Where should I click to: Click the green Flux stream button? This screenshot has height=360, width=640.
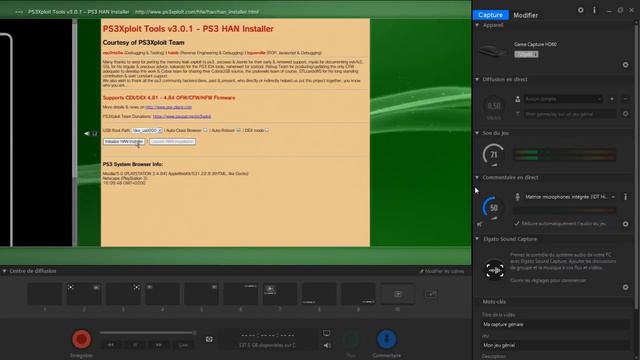tap(351, 339)
